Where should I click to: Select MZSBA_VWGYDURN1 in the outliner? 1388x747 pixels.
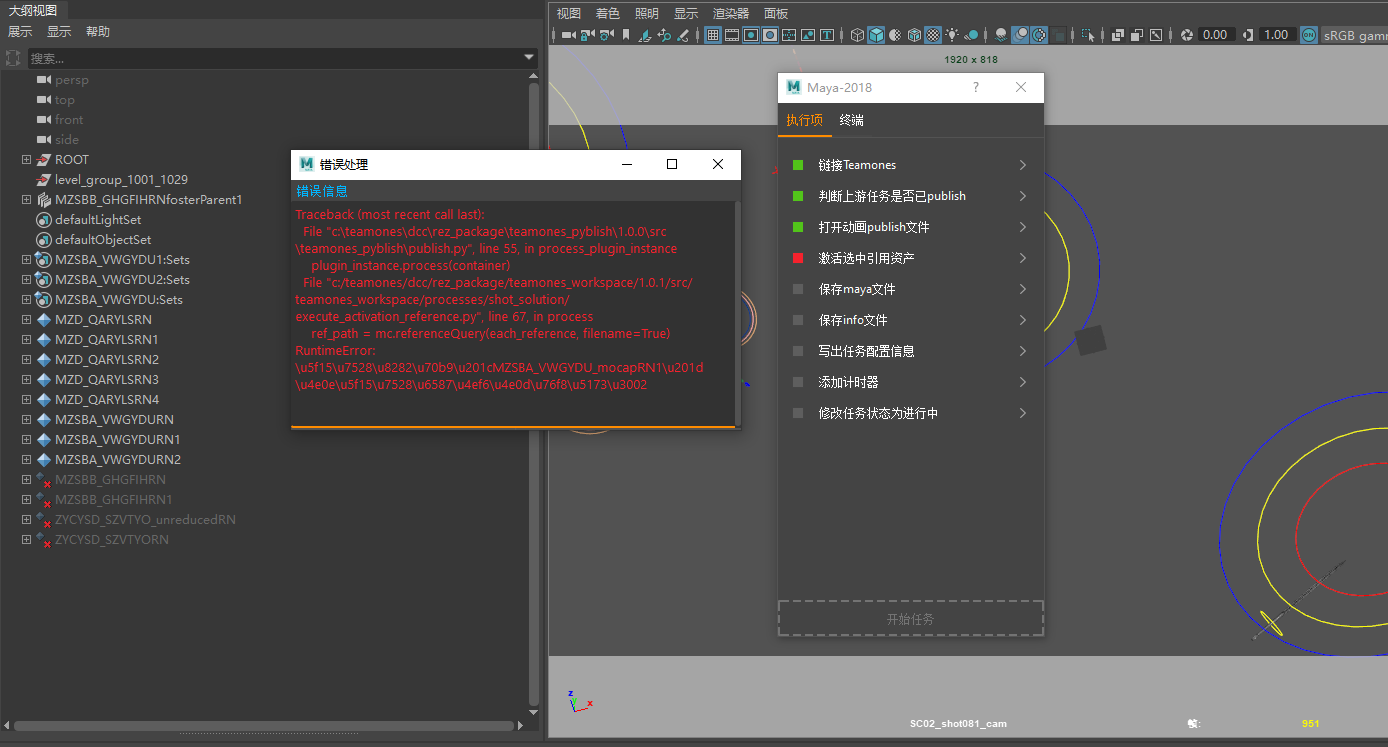pos(117,440)
